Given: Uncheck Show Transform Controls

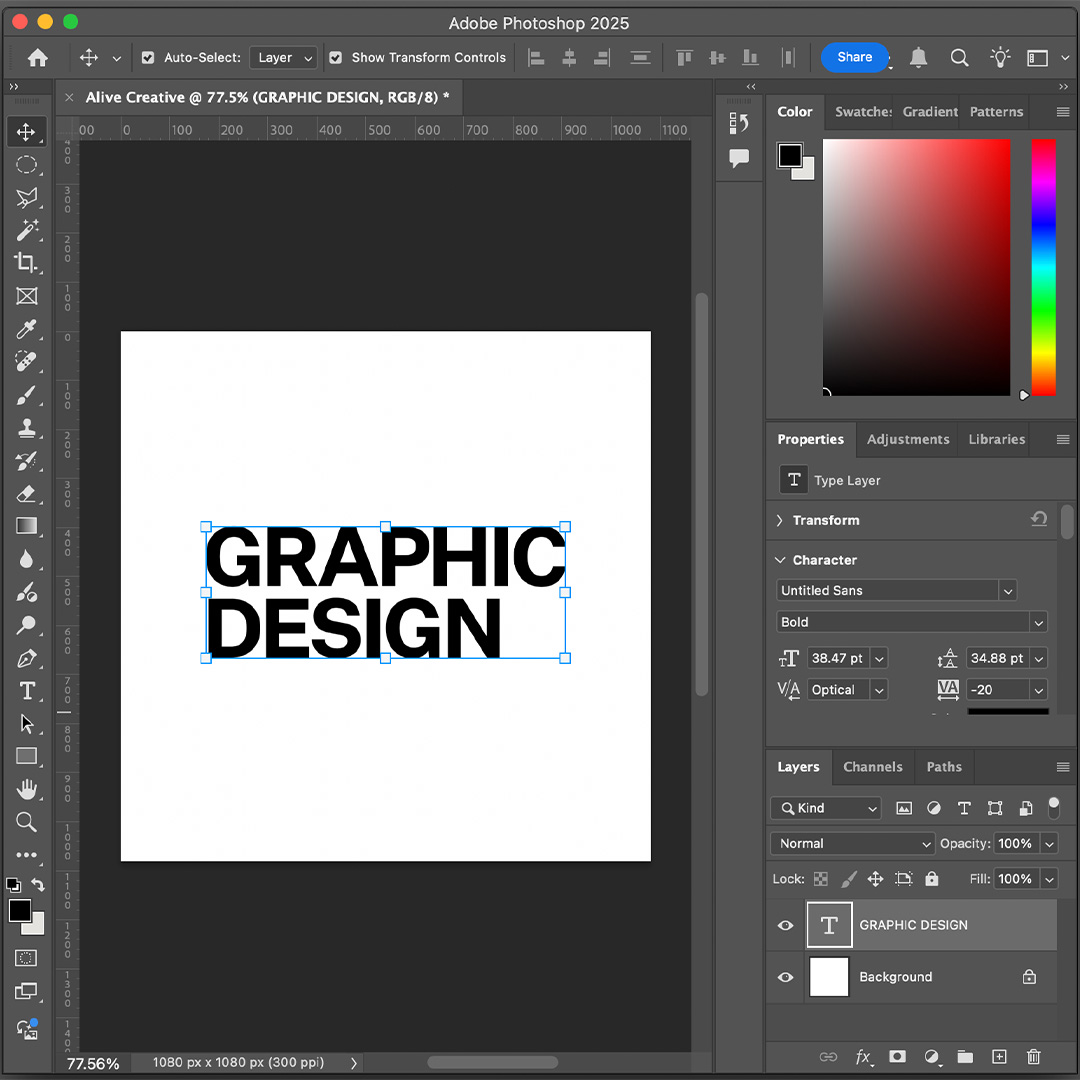Looking at the screenshot, I should (337, 57).
